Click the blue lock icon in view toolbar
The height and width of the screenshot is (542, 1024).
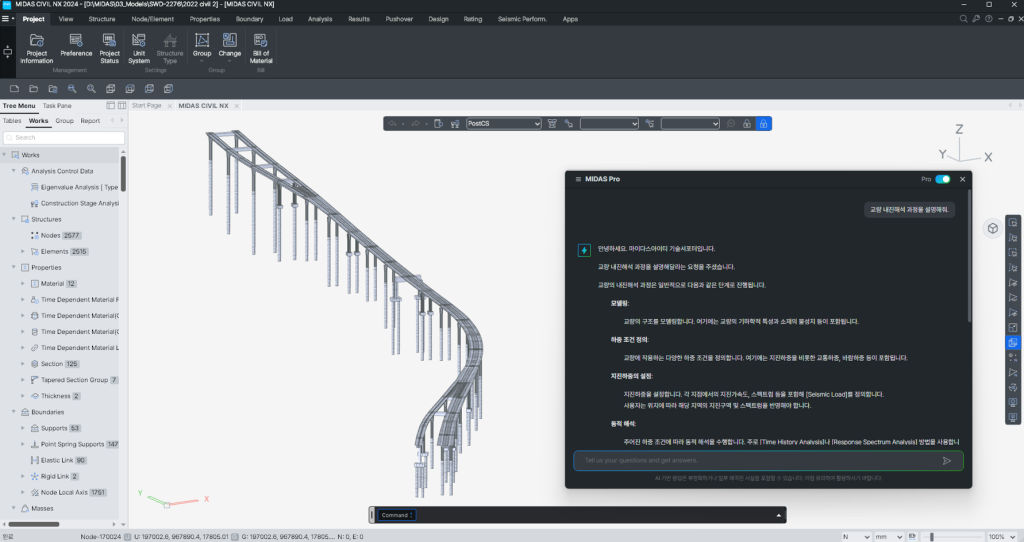coord(763,123)
